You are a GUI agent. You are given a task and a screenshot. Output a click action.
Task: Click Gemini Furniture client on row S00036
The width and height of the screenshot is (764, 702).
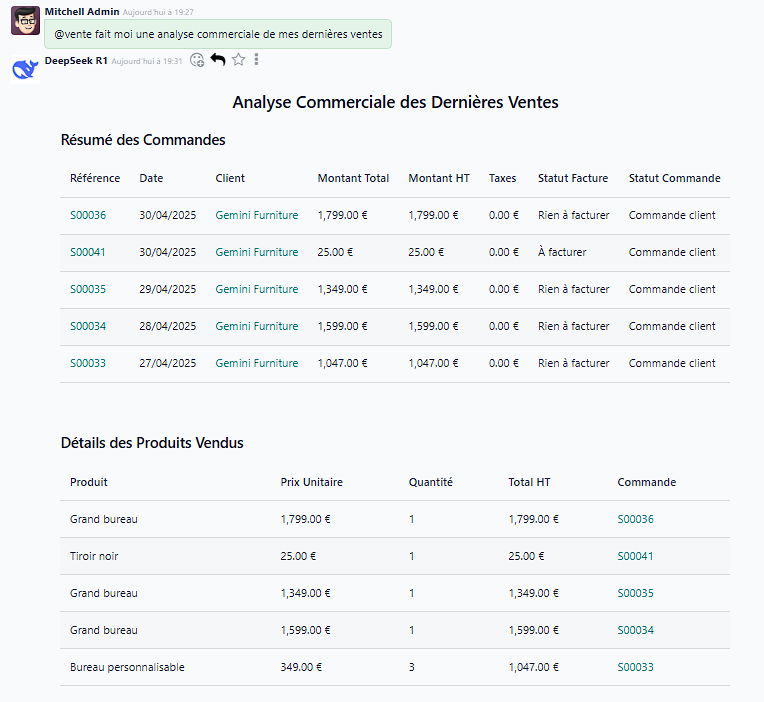tap(256, 215)
